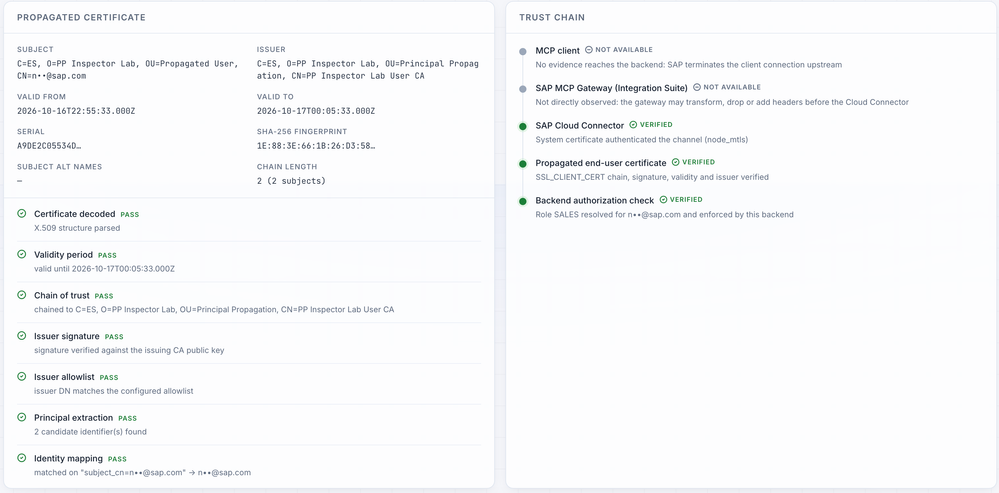999x493 pixels.
Task: Click 'signature verified against the issuing CA' text
Action: [129, 350]
